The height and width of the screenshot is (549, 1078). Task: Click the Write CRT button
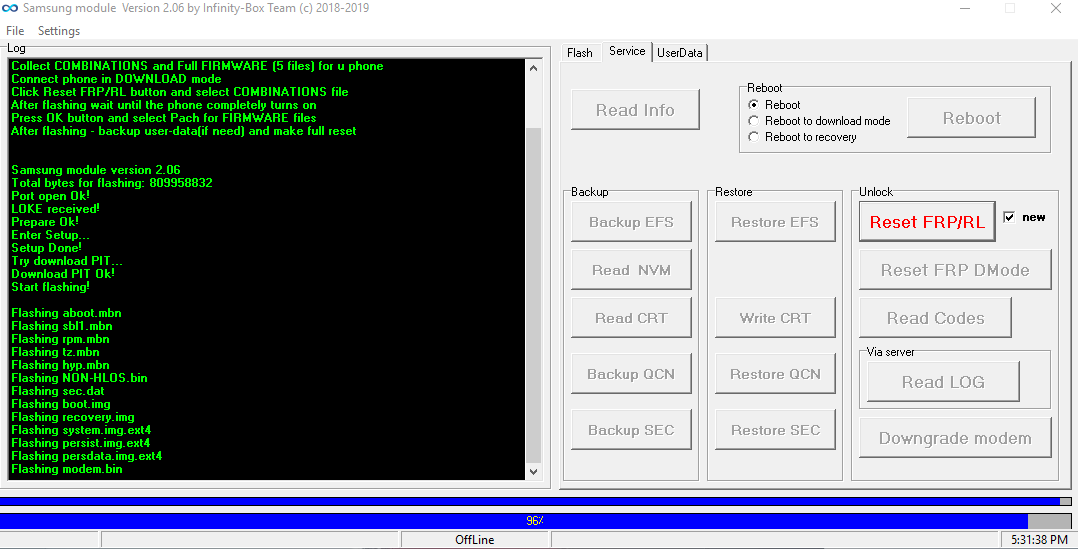[775, 318]
